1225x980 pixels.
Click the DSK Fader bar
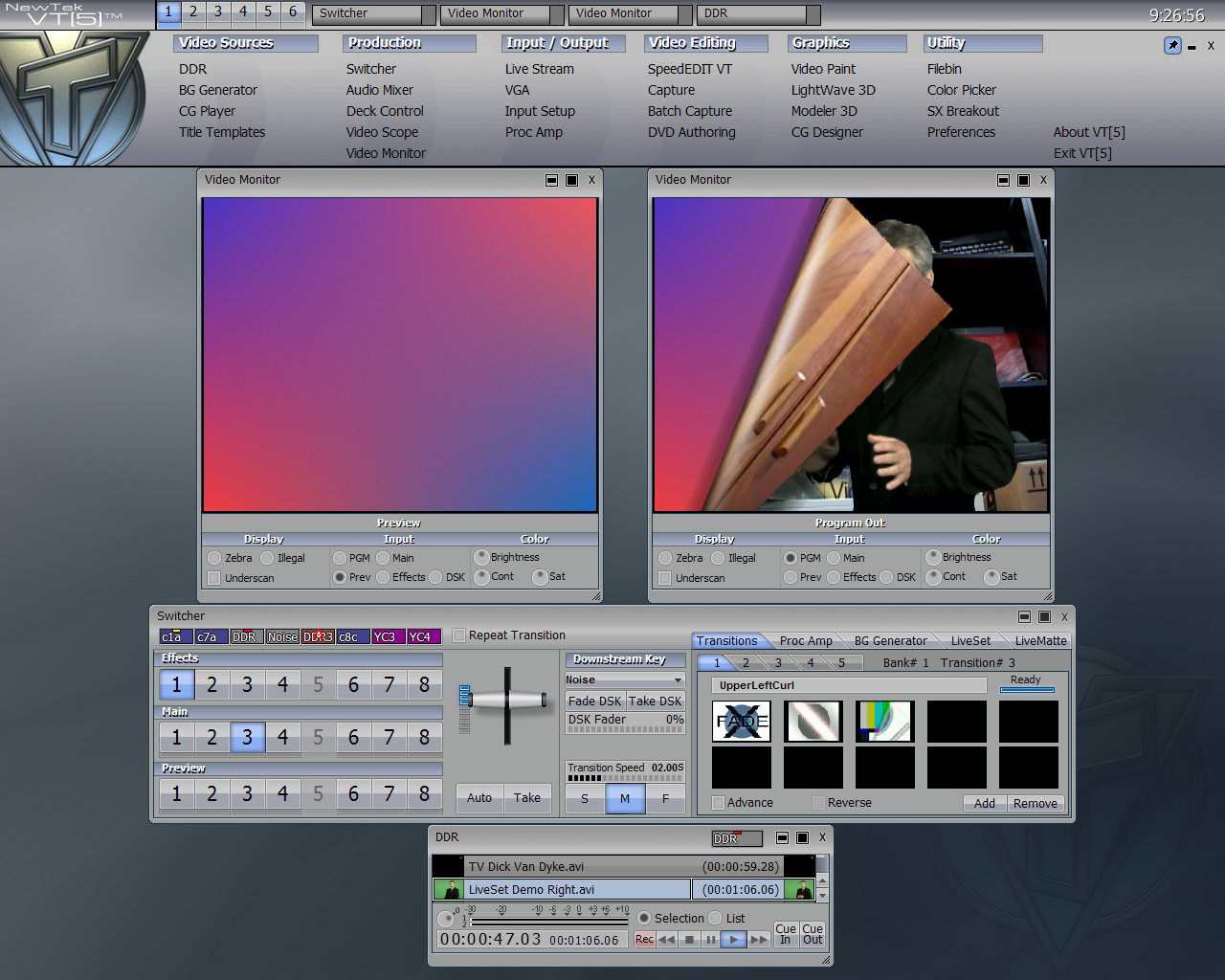626,729
